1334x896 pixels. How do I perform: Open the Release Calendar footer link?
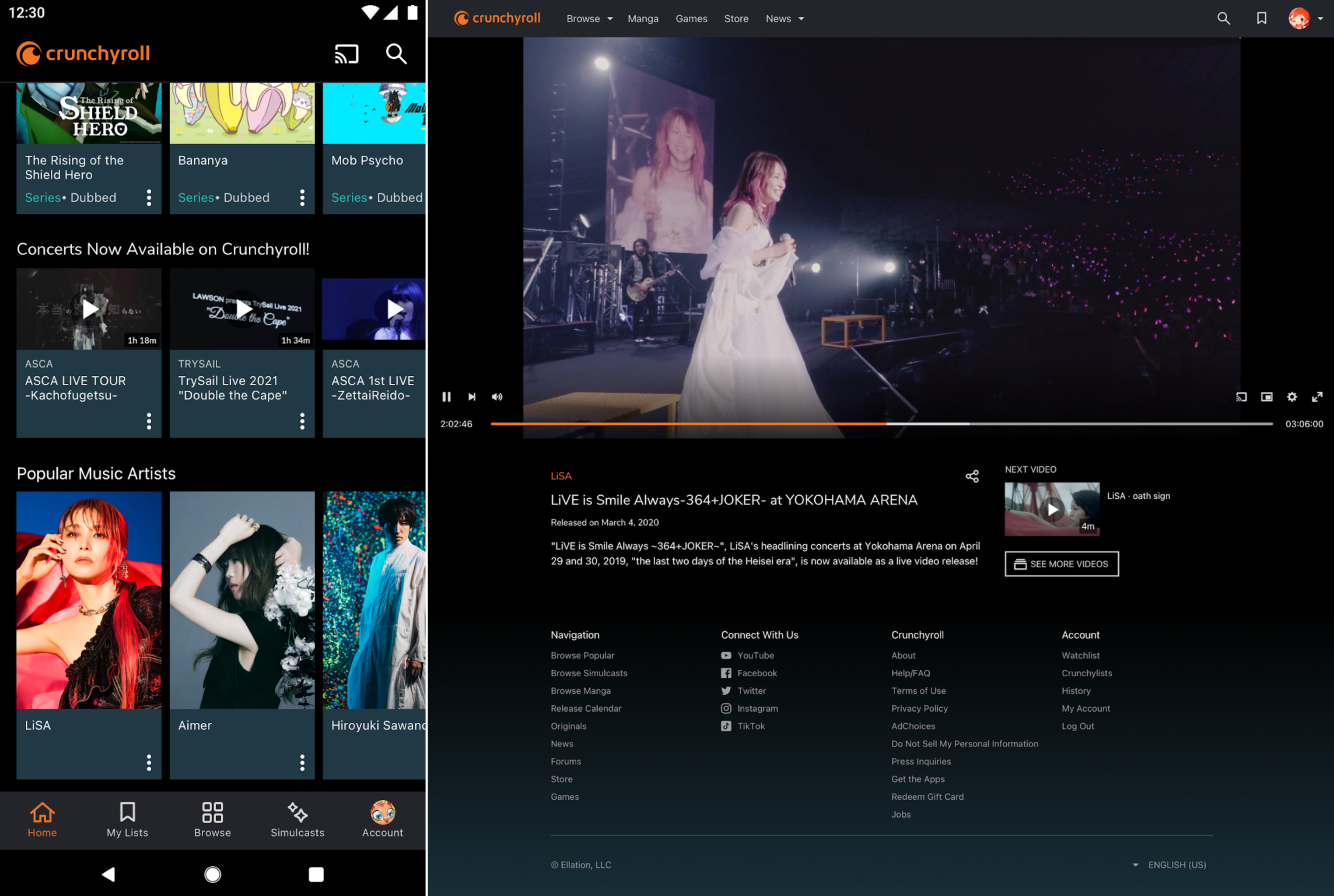pos(585,709)
